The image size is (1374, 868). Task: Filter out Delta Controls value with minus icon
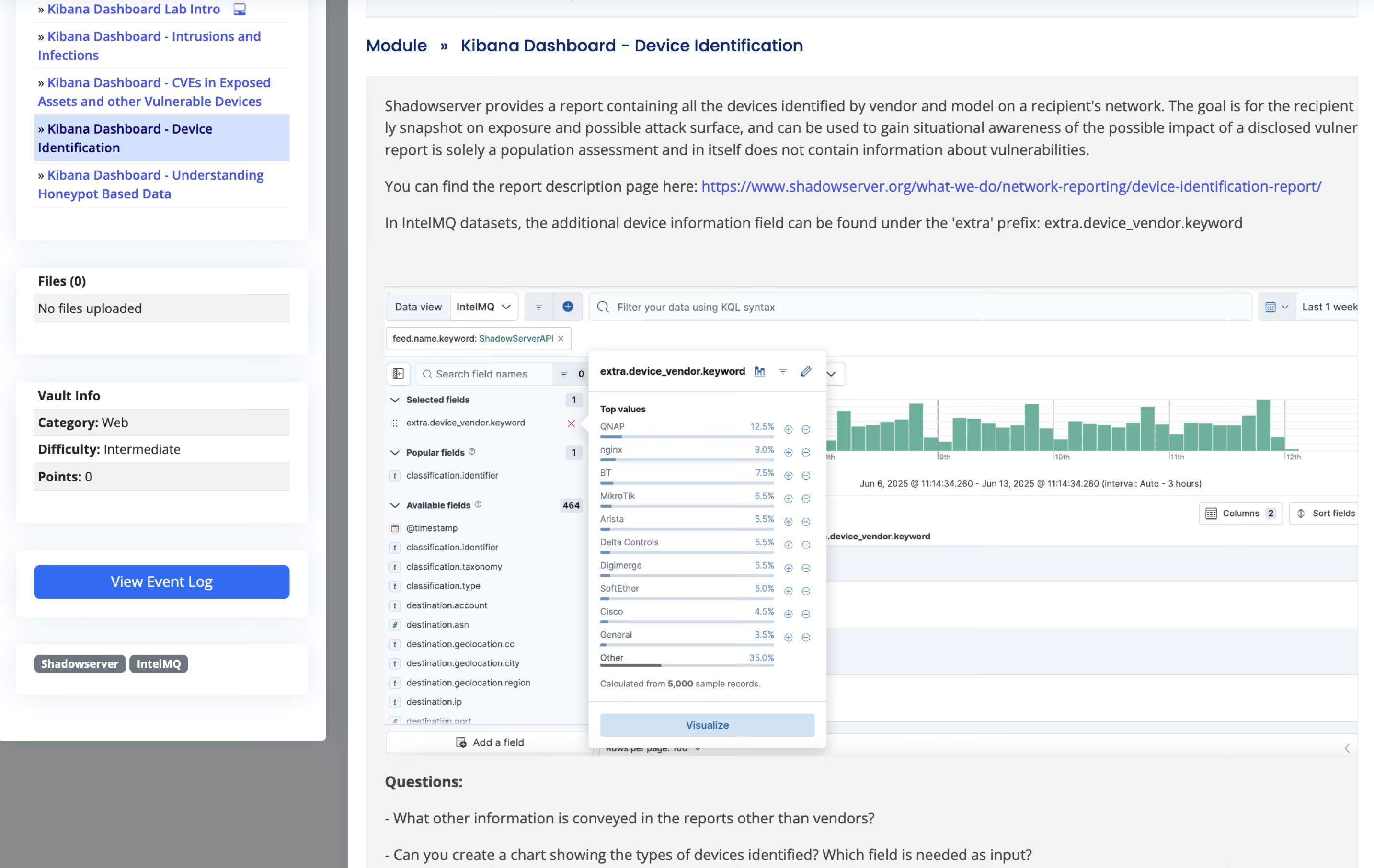pyautogui.click(x=806, y=545)
